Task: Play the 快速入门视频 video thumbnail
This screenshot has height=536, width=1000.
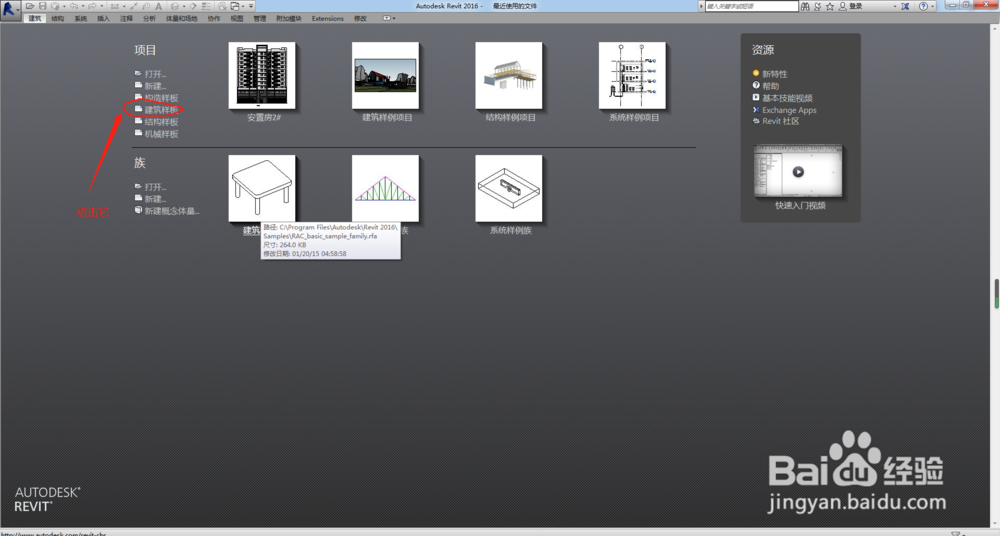Action: click(798, 172)
